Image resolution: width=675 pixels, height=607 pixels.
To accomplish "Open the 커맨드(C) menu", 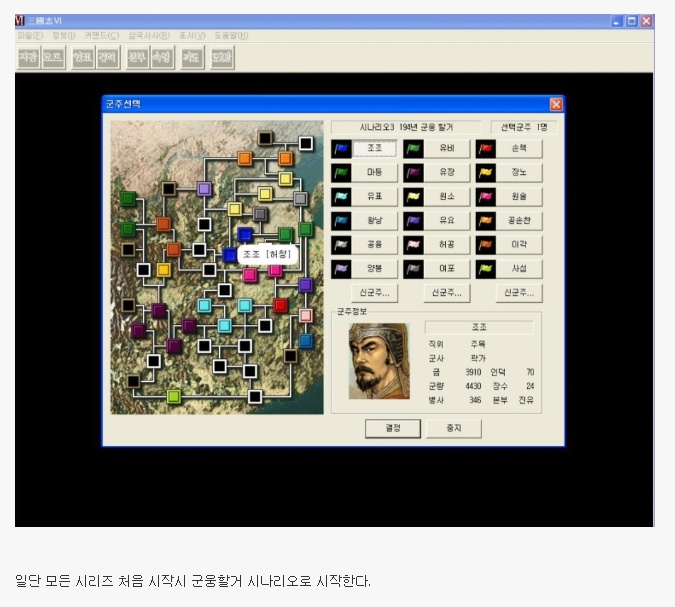I will (x=102, y=35).
